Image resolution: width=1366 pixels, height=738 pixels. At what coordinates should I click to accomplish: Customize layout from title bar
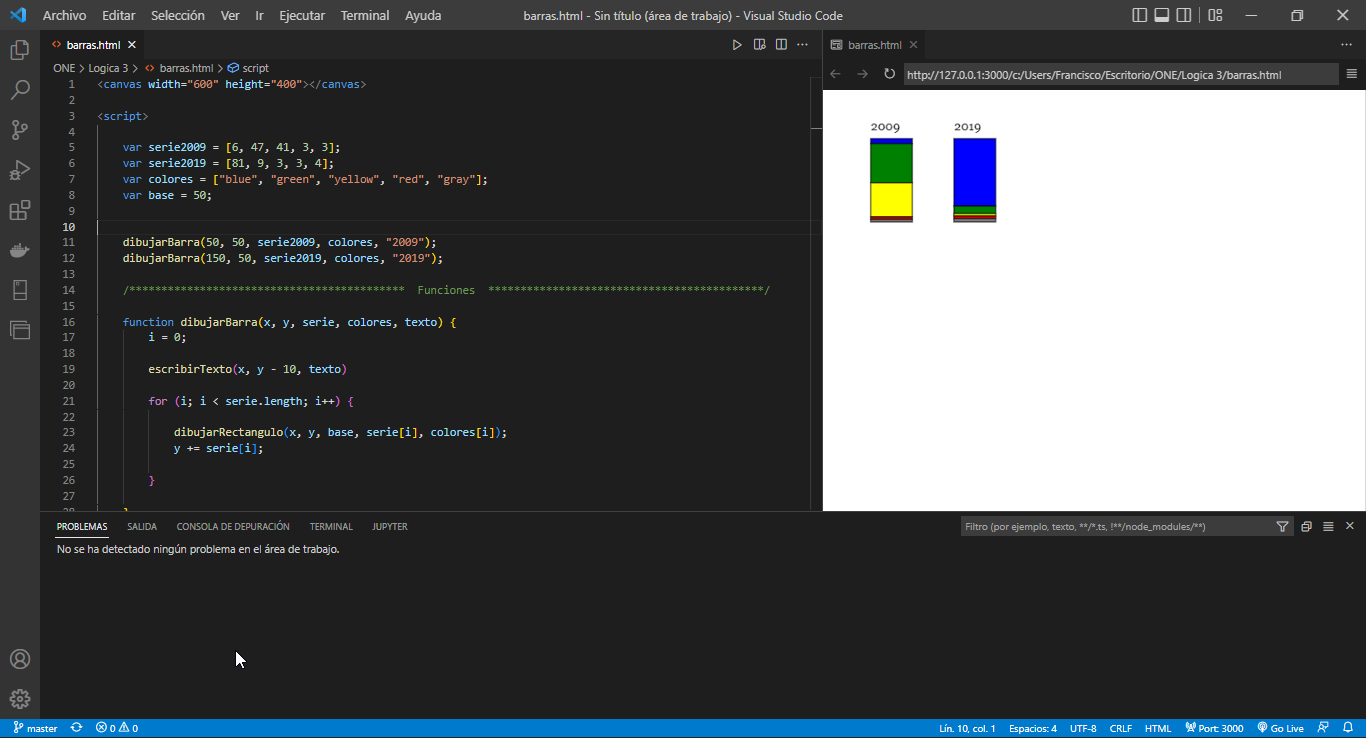tap(1215, 15)
